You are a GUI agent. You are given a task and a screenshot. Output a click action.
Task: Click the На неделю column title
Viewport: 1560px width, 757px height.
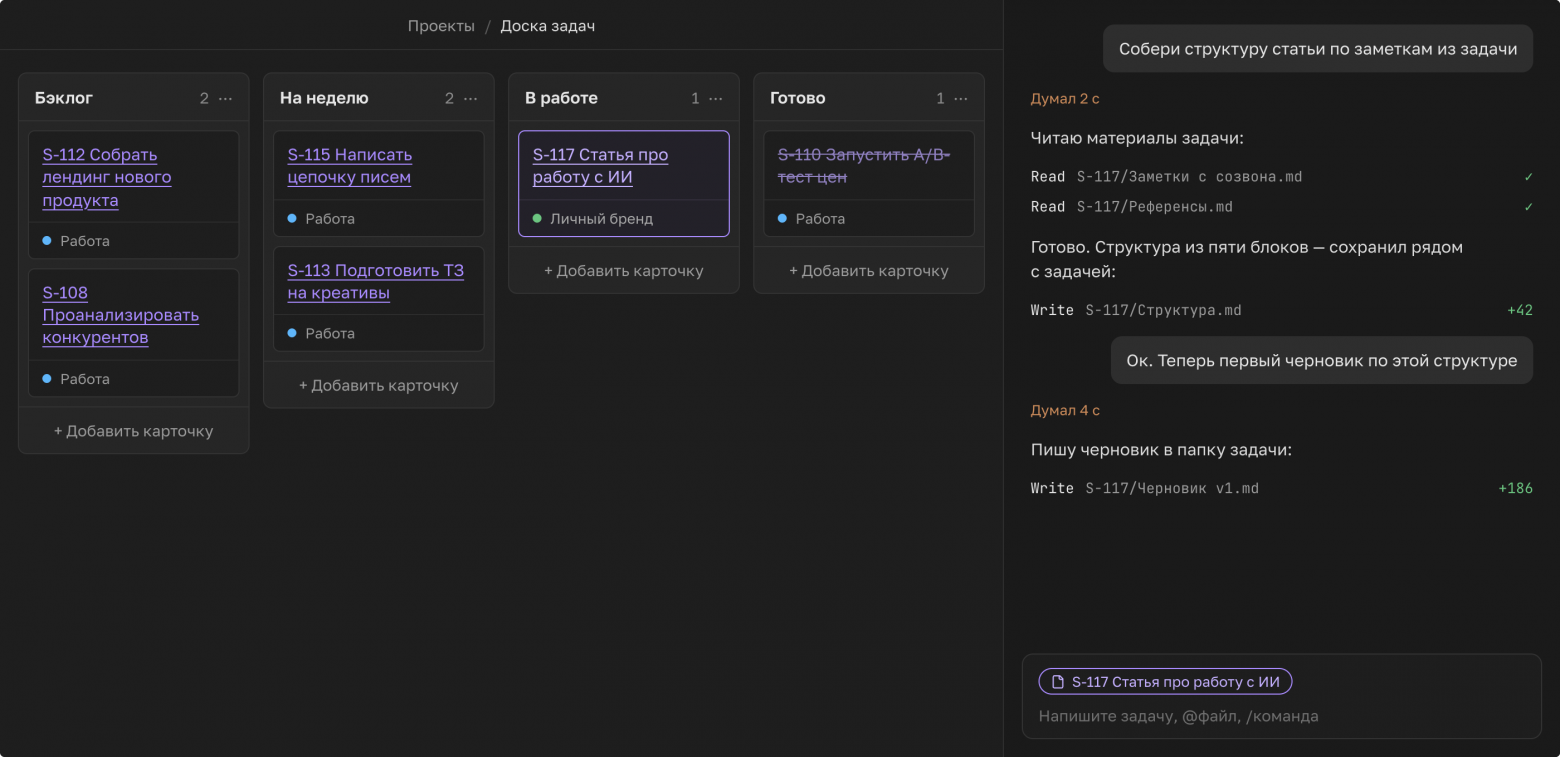pyautogui.click(x=324, y=98)
